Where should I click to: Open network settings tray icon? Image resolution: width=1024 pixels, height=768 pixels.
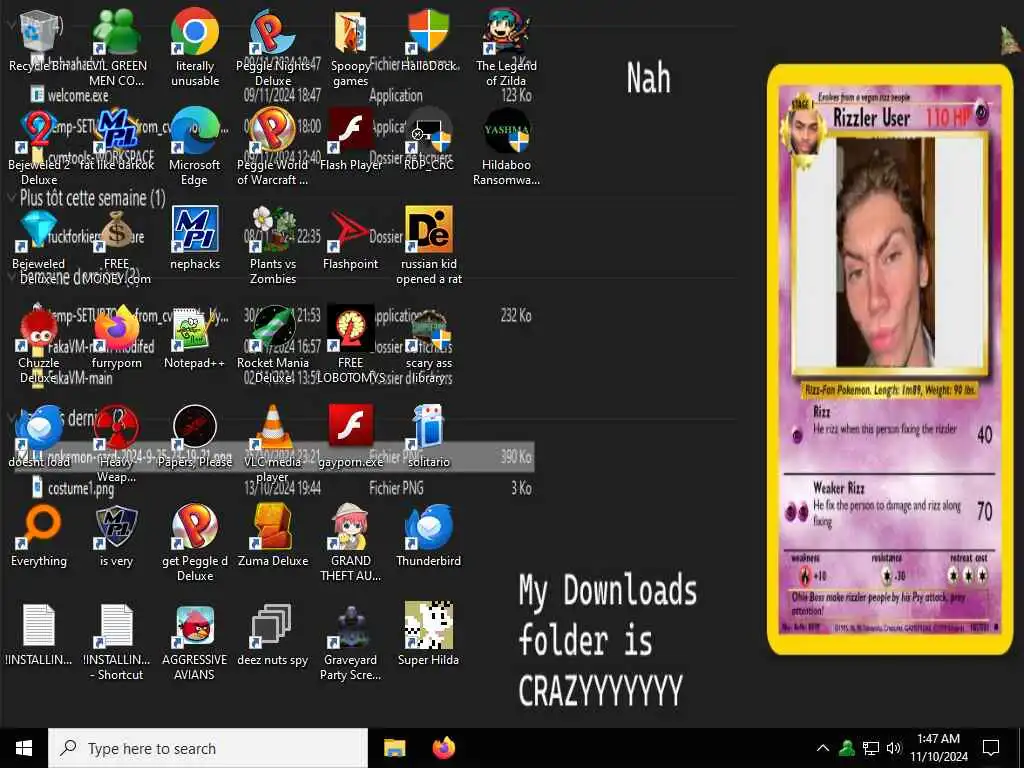tap(871, 748)
